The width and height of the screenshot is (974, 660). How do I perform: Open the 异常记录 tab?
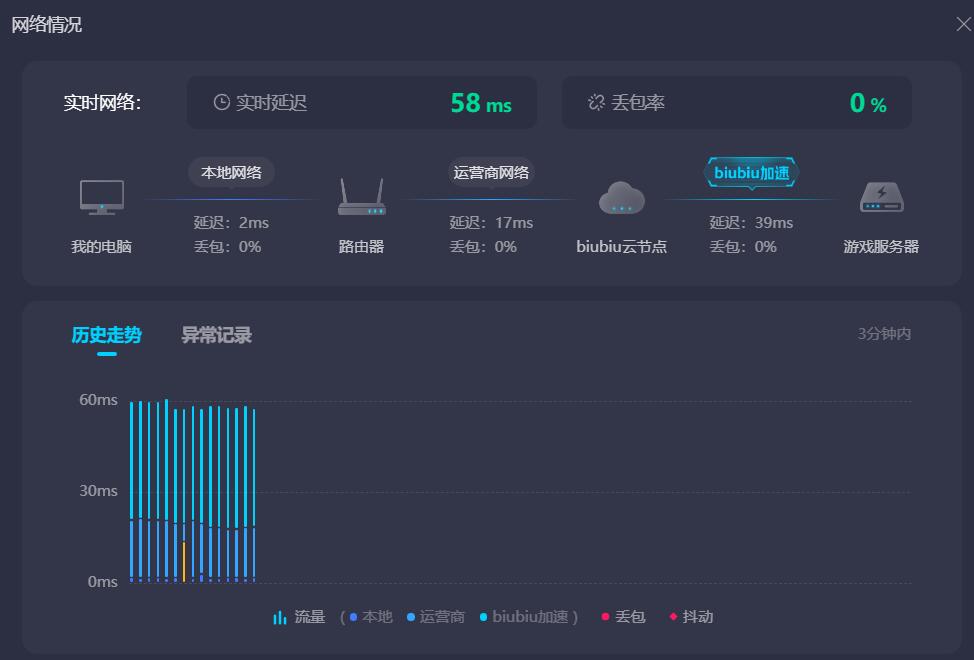tap(216, 335)
